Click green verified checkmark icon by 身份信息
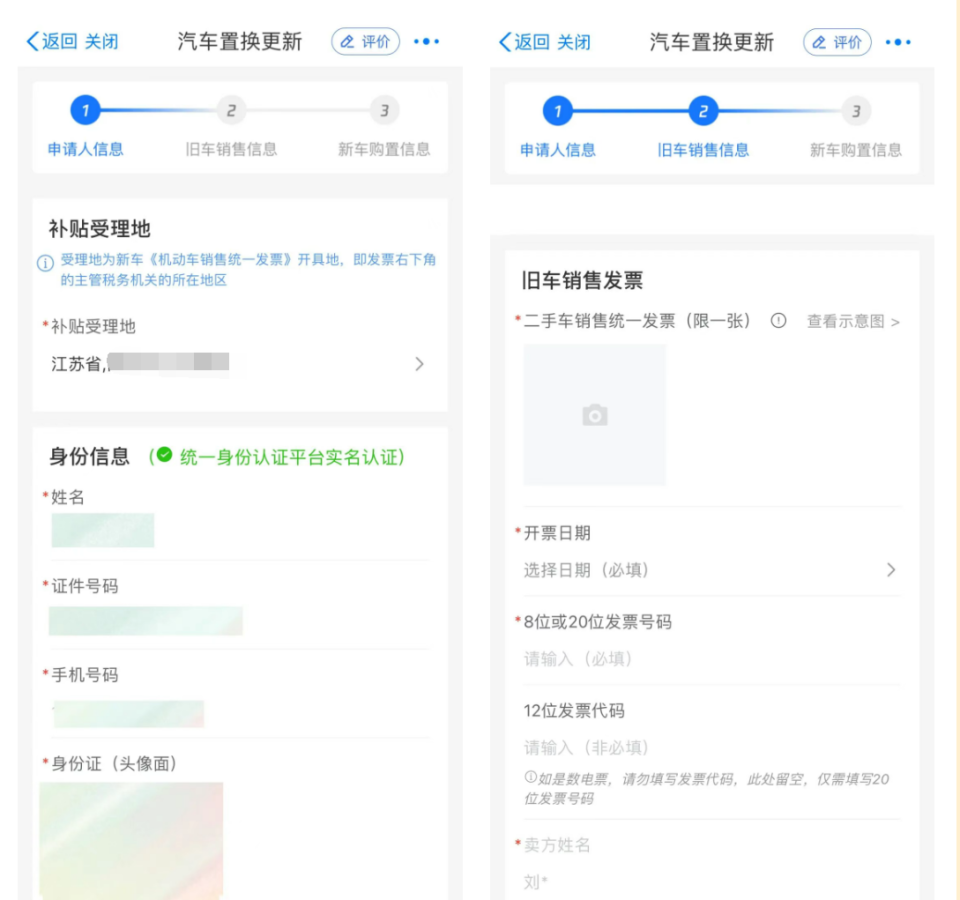The height and width of the screenshot is (900, 960). coord(164,455)
